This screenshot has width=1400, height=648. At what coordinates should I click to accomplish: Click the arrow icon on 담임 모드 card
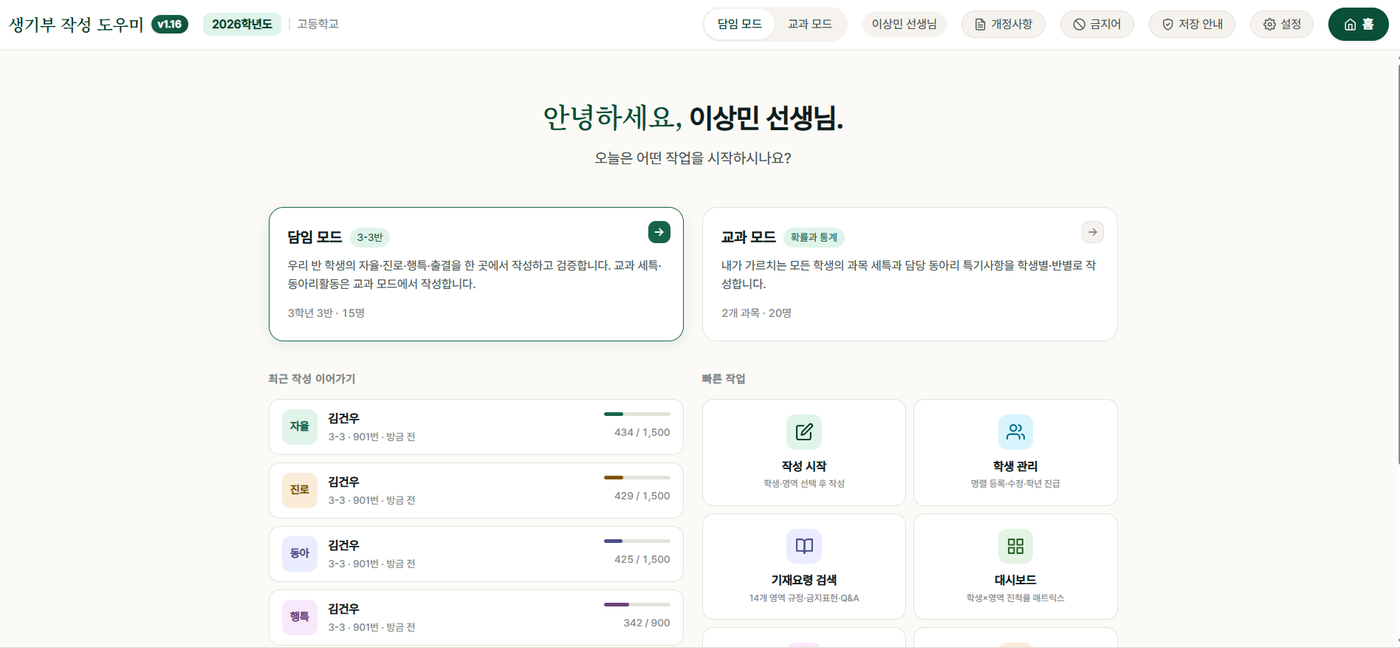[659, 232]
